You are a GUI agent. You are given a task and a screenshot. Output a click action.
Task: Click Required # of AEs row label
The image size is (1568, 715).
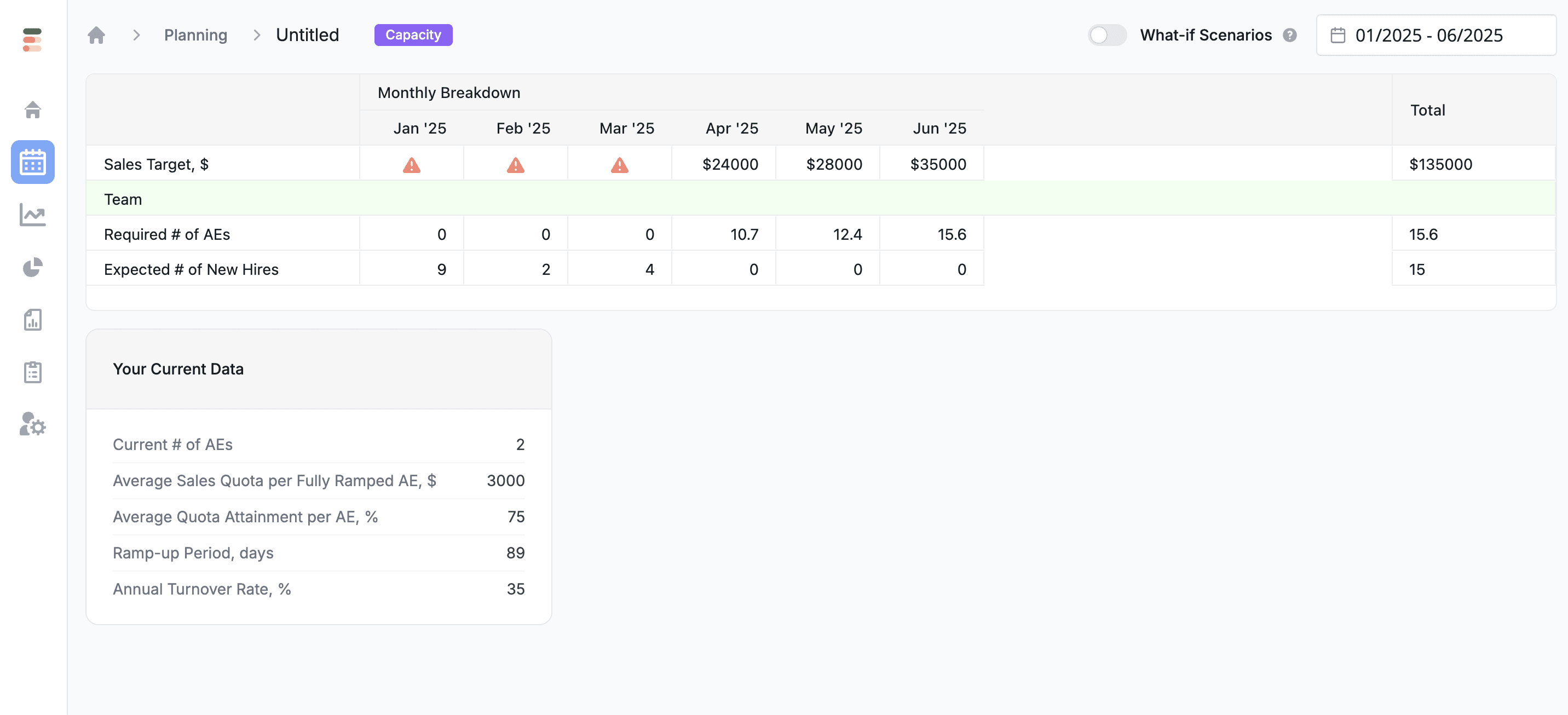[x=167, y=234]
